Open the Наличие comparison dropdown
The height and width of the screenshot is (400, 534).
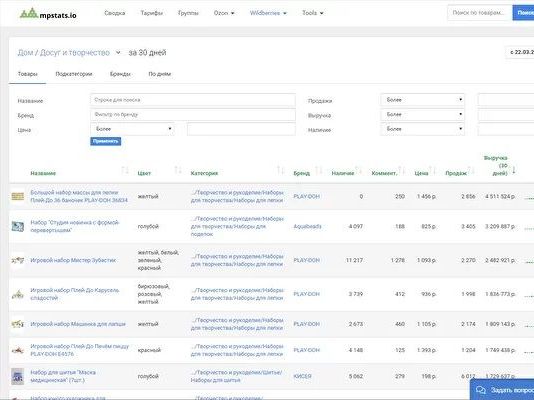[422, 129]
